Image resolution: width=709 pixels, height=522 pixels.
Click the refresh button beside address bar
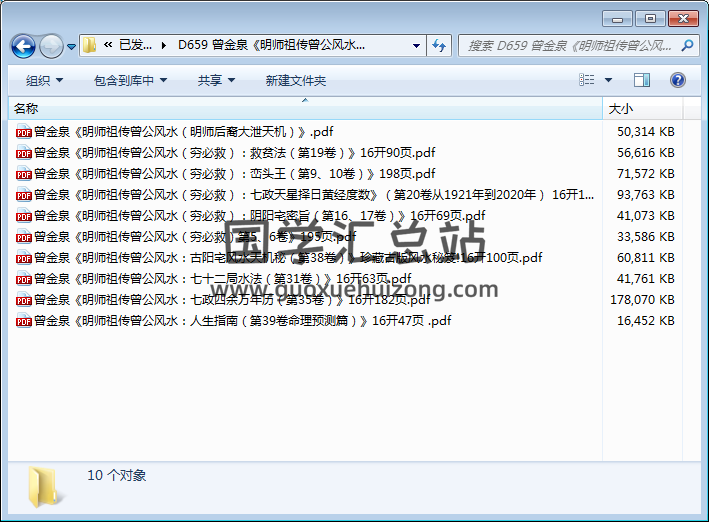pos(439,45)
